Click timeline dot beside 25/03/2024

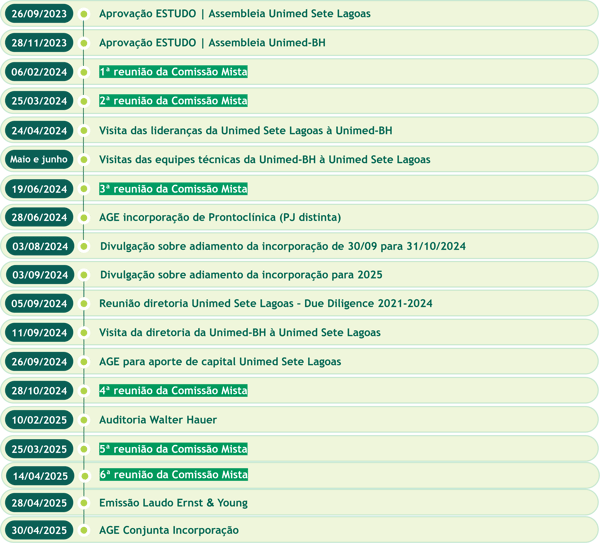pyautogui.click(x=84, y=101)
